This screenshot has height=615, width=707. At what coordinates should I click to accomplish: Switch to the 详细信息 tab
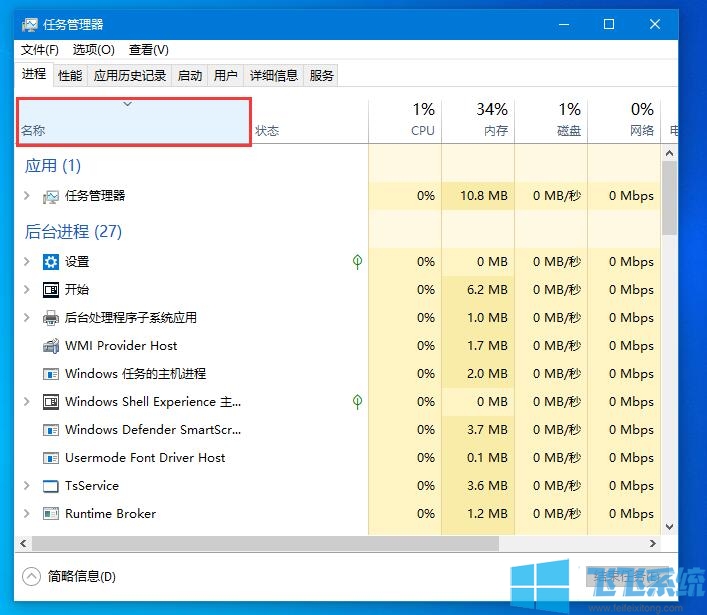click(x=274, y=75)
